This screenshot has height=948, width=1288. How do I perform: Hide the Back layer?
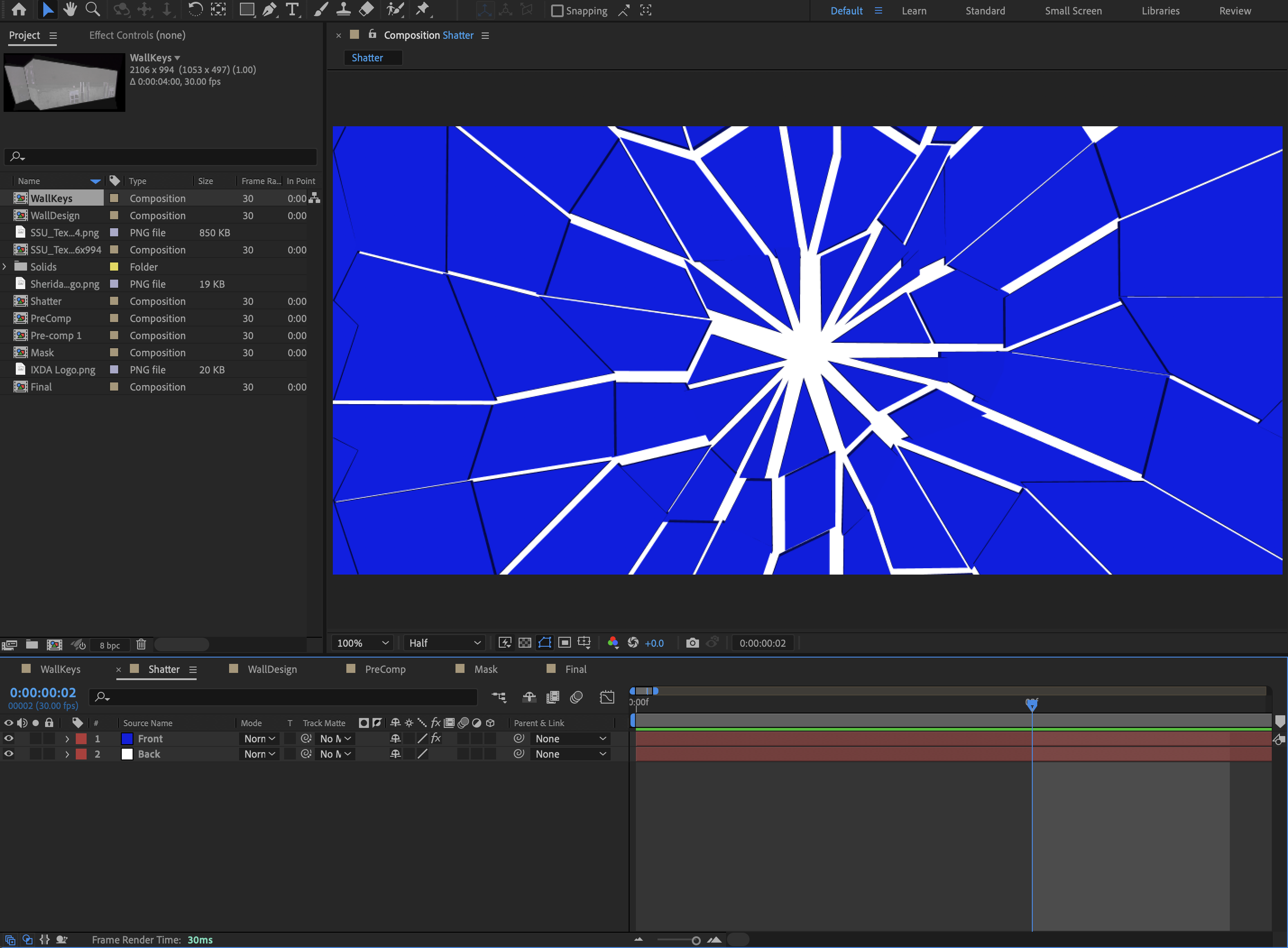[9, 754]
